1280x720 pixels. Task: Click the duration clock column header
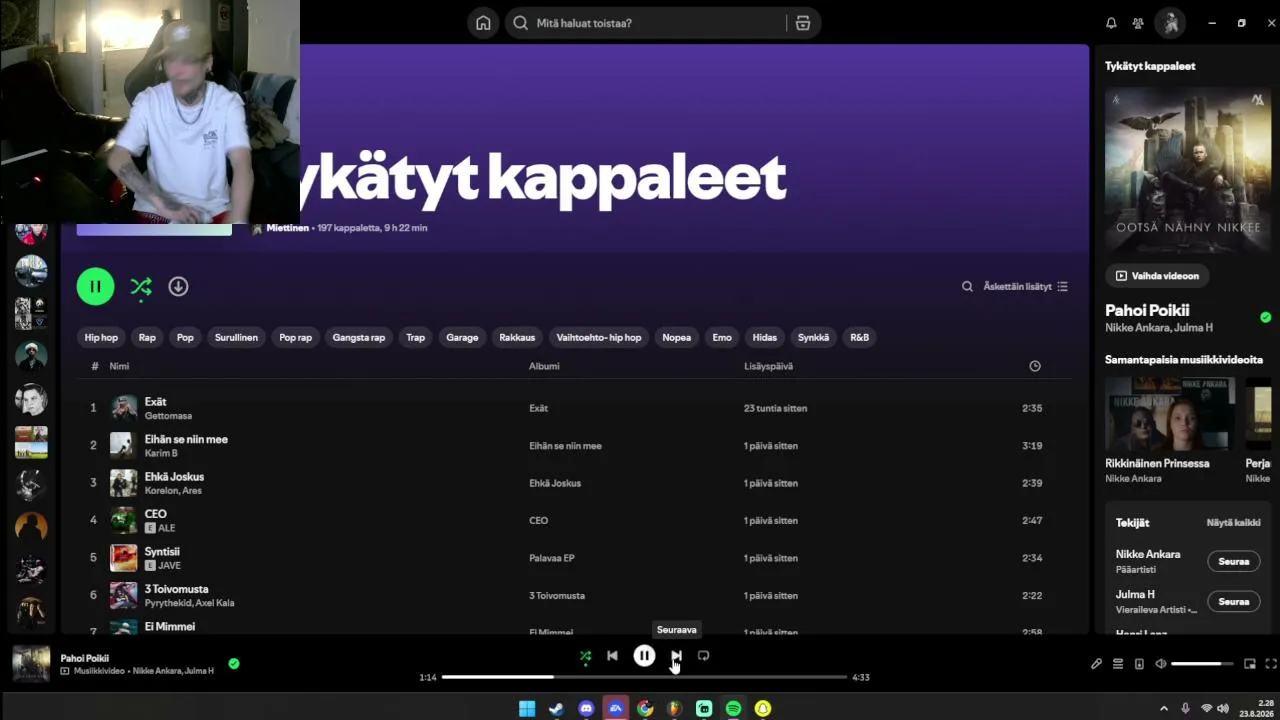1035,366
